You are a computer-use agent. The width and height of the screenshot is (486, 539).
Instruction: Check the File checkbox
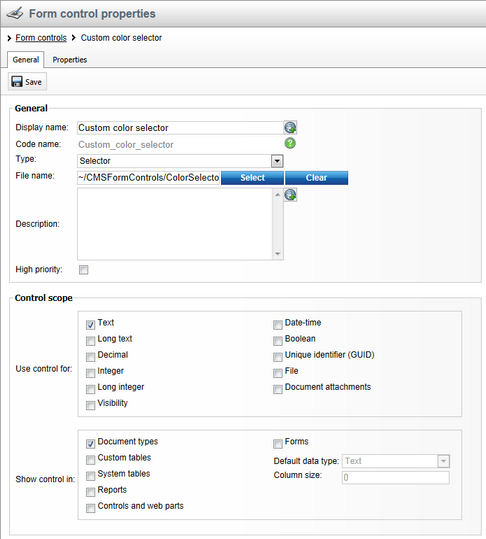pos(278,373)
